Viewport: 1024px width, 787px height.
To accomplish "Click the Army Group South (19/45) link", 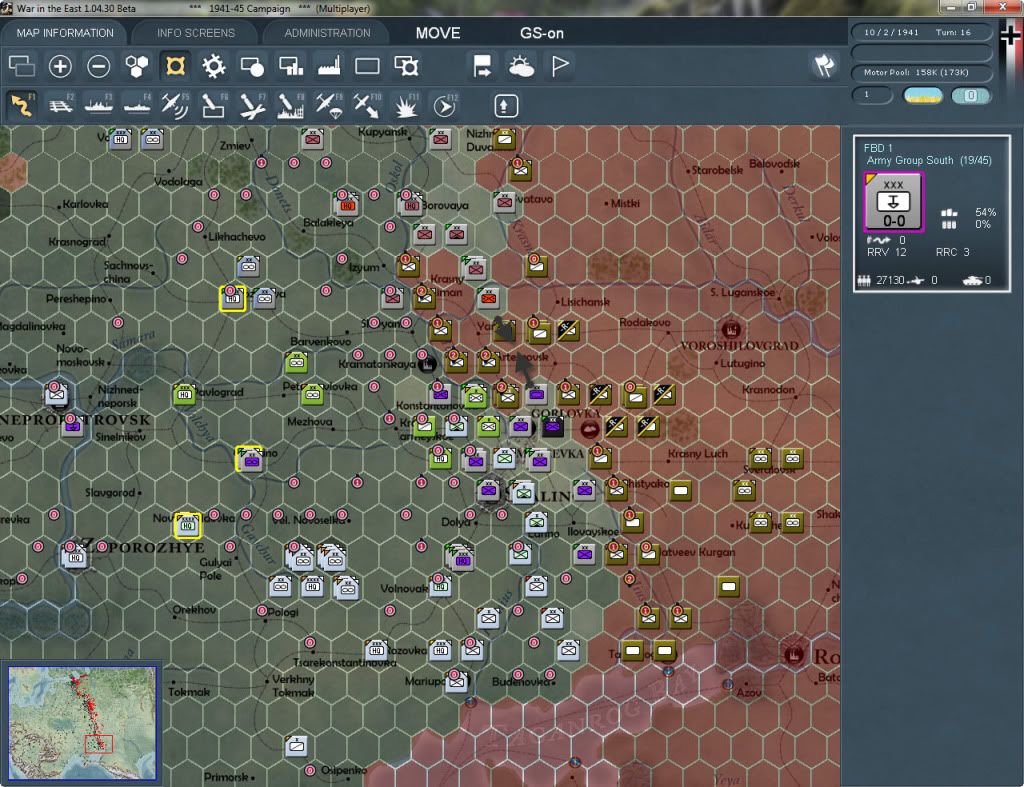I will click(929, 161).
